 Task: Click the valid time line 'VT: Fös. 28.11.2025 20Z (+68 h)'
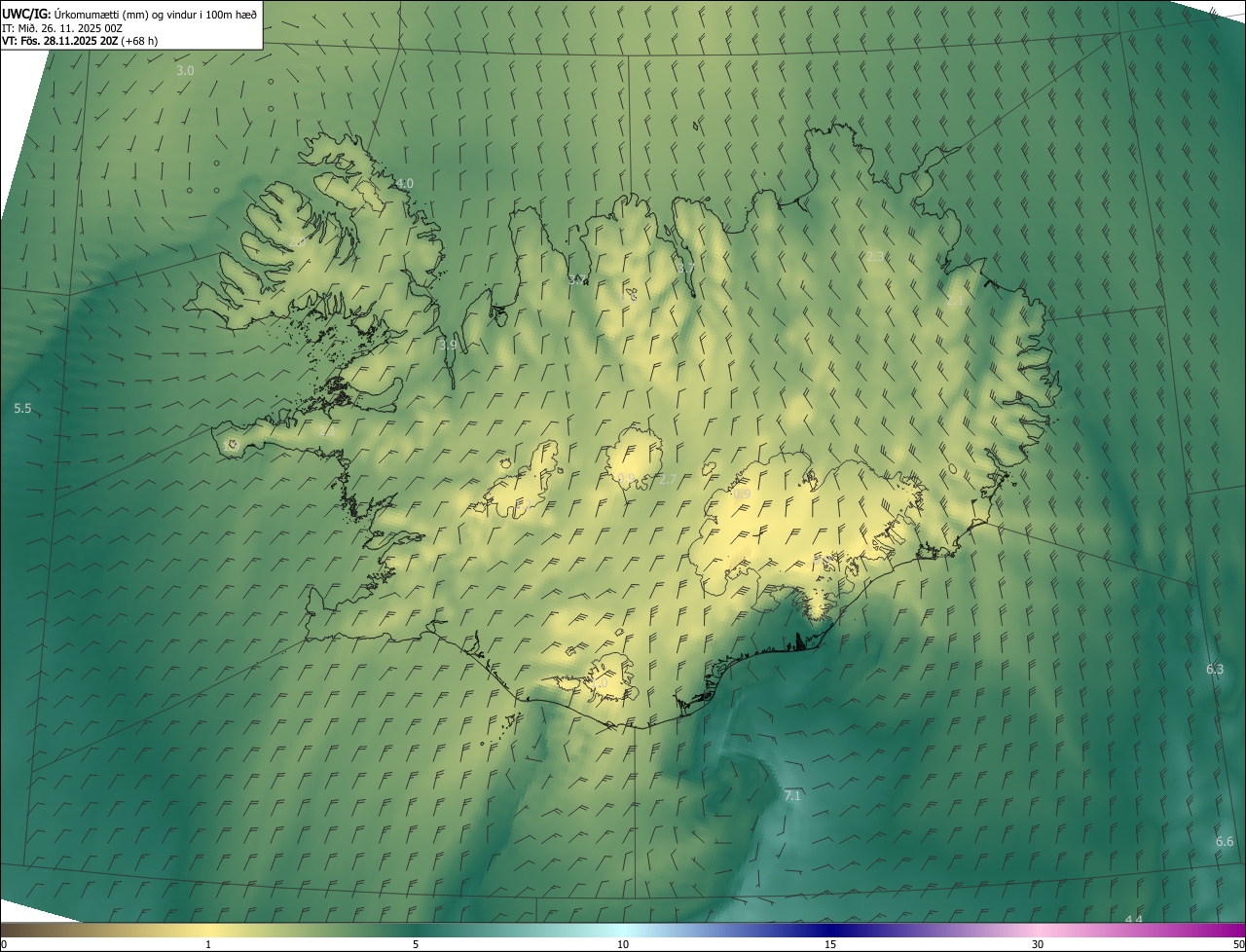tap(80, 41)
